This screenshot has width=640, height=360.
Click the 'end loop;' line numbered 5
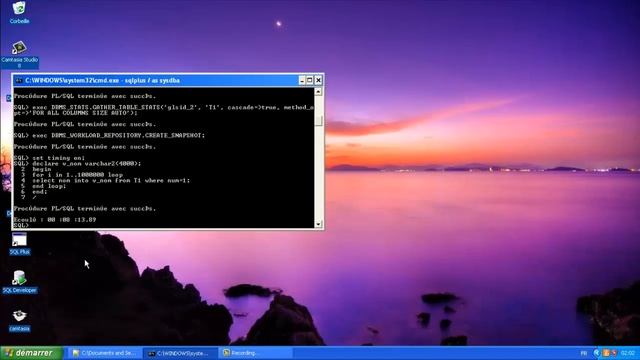tap(43, 186)
